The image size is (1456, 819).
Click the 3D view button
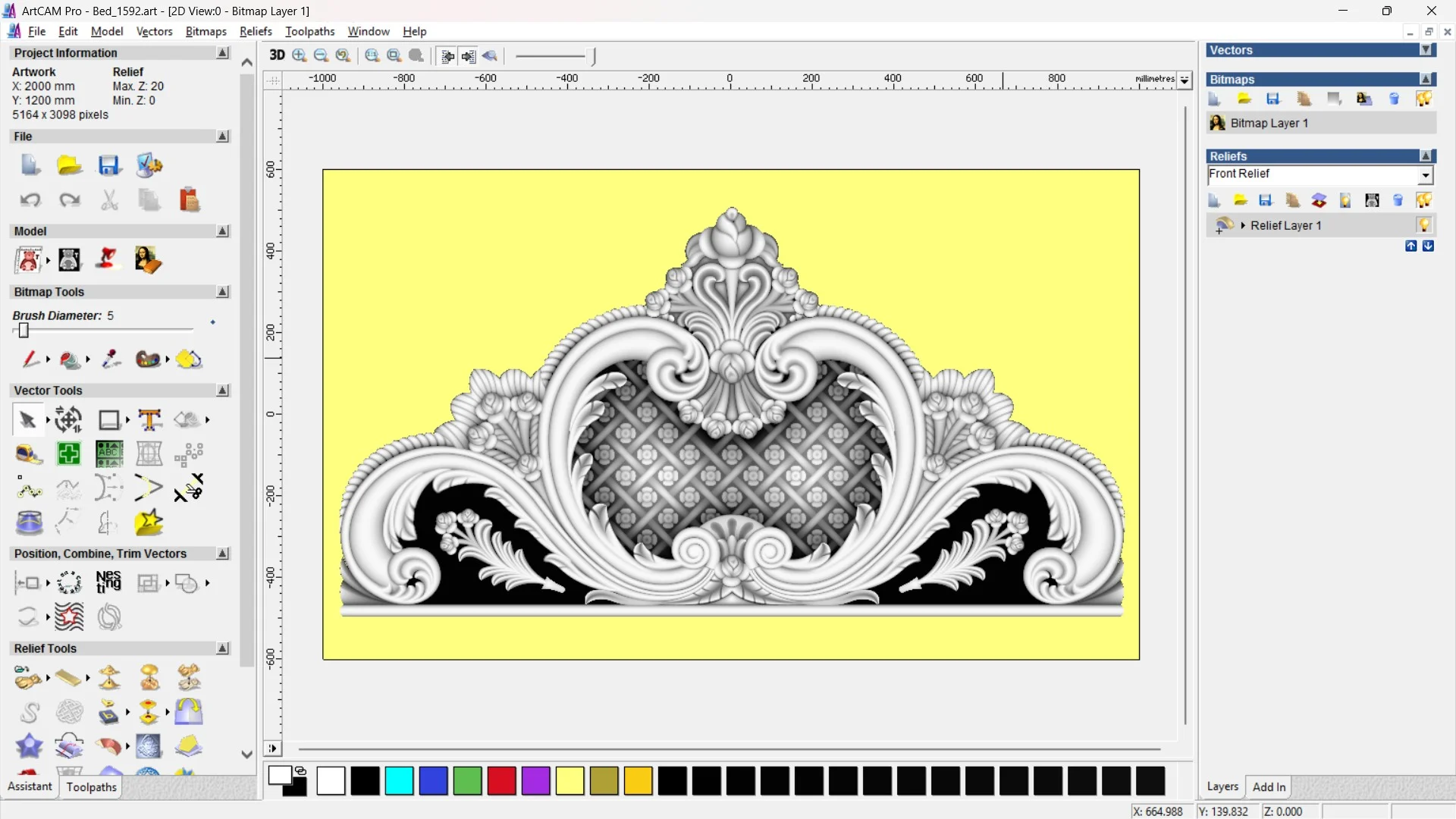tap(277, 55)
